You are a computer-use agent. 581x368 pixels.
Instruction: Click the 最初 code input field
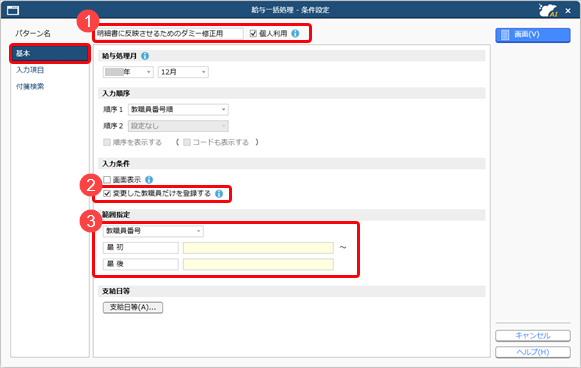tap(141, 248)
